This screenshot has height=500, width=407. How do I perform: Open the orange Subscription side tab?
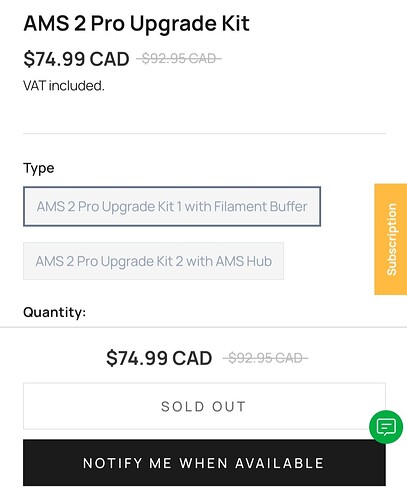point(391,239)
